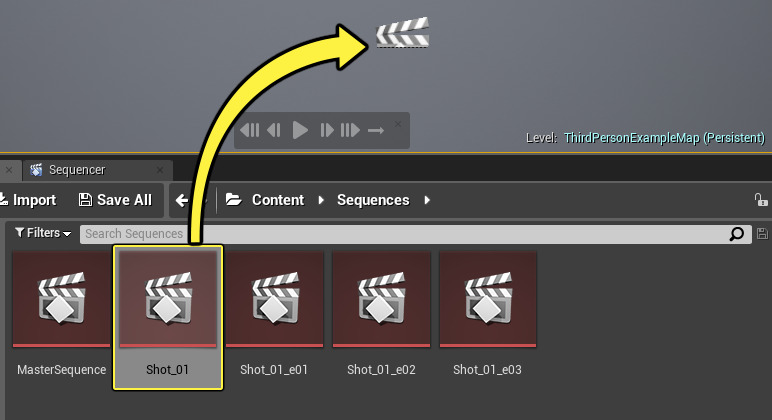
Task: Select the MasterSequence asset thumbnail
Action: 61,300
